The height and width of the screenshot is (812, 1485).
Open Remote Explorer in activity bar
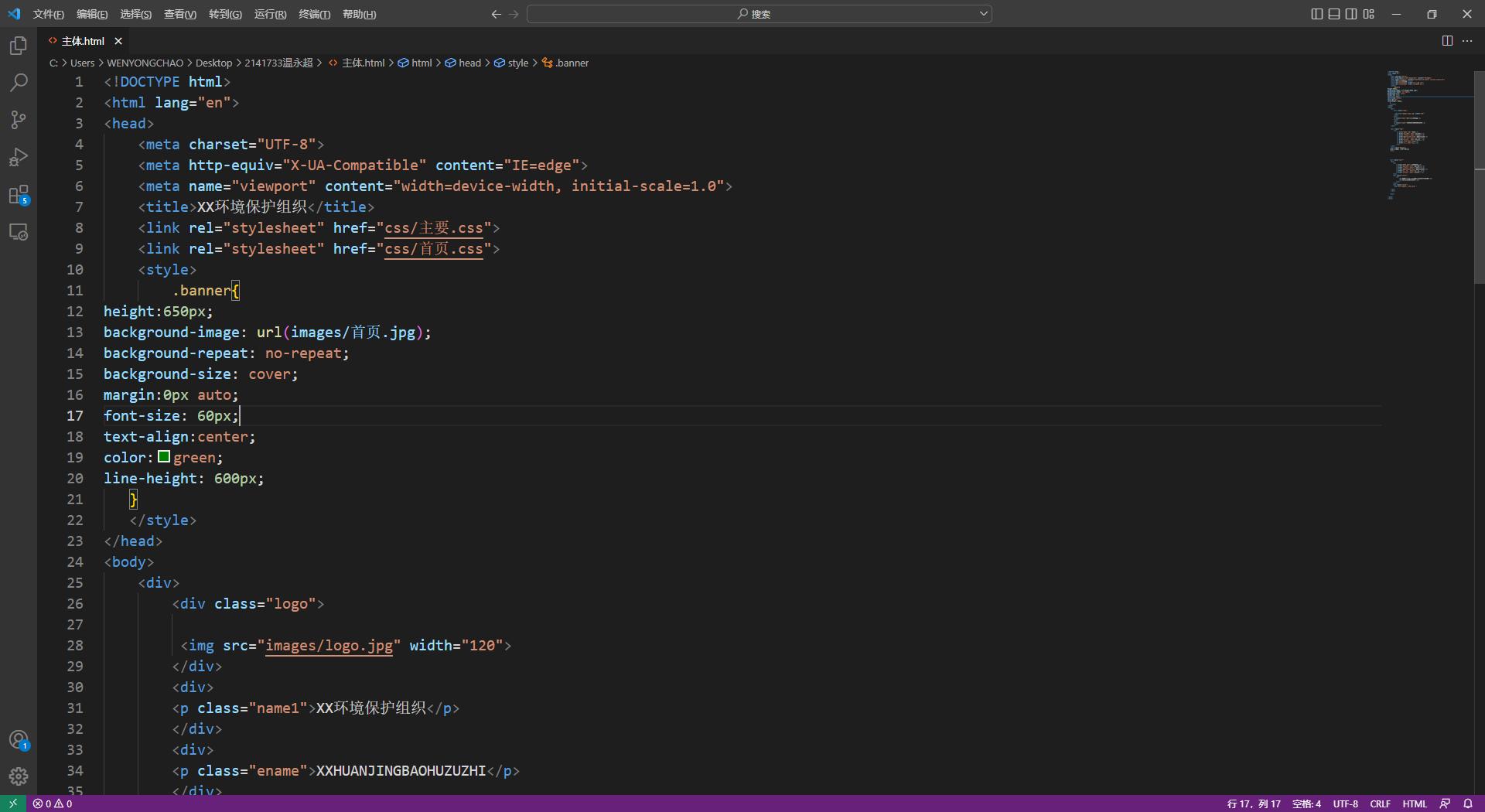click(x=19, y=232)
